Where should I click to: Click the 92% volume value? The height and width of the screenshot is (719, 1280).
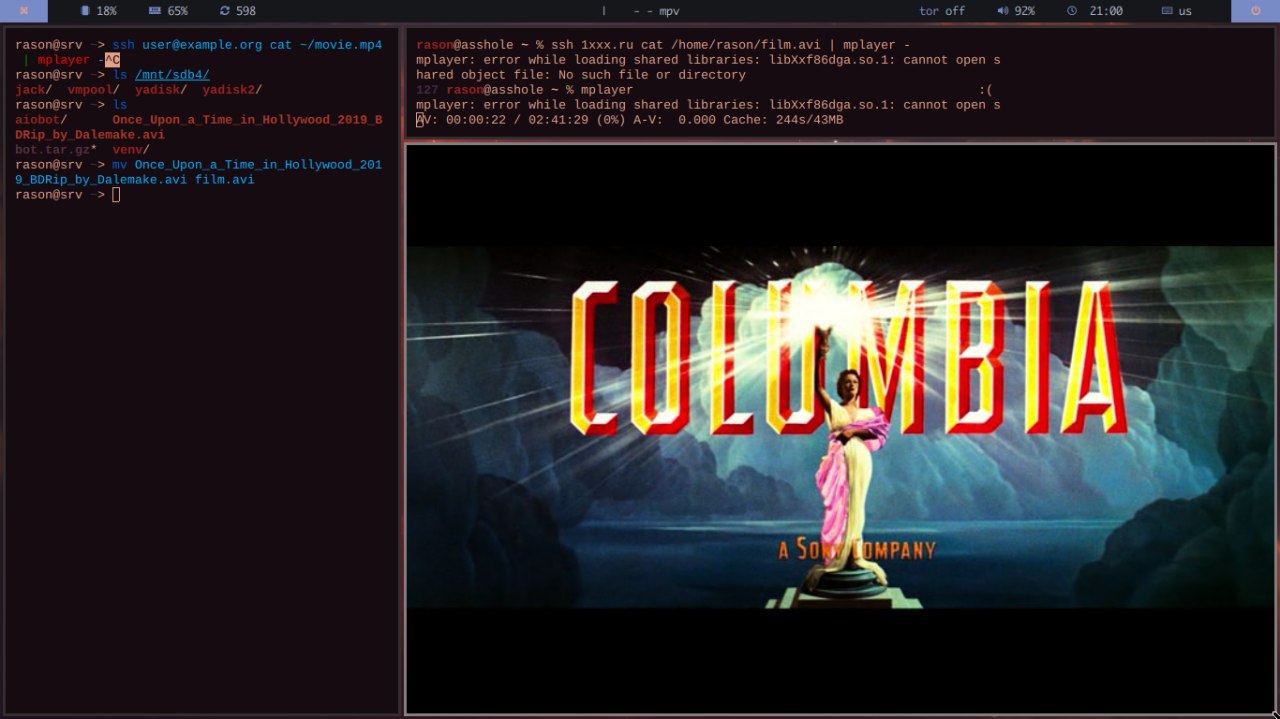click(x=1024, y=11)
